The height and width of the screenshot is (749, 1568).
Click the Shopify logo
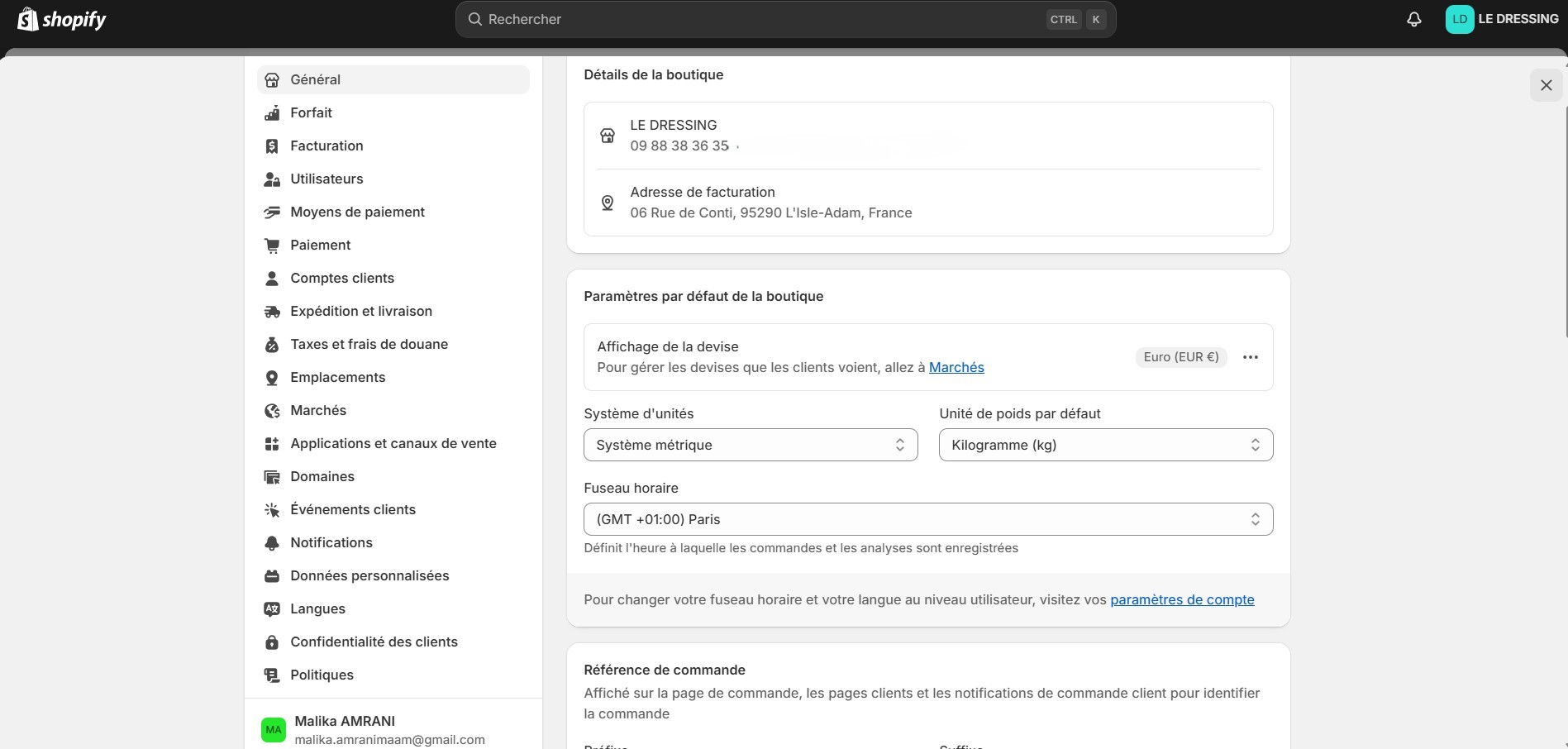click(62, 19)
